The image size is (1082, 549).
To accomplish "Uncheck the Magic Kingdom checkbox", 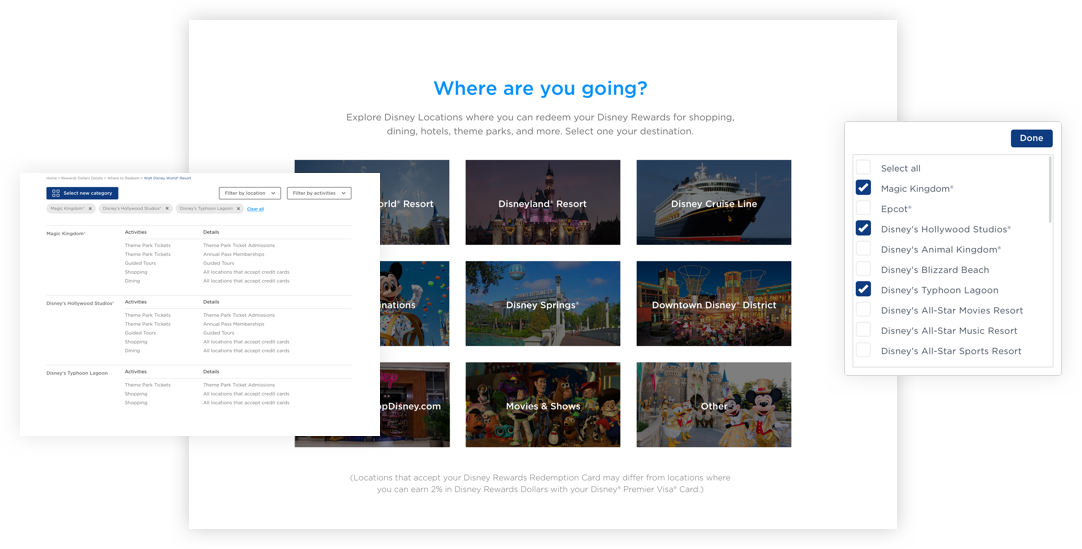I will point(863,188).
